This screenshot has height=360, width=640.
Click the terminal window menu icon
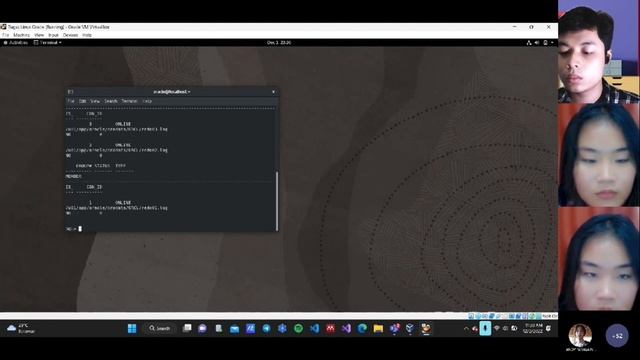coord(71,92)
